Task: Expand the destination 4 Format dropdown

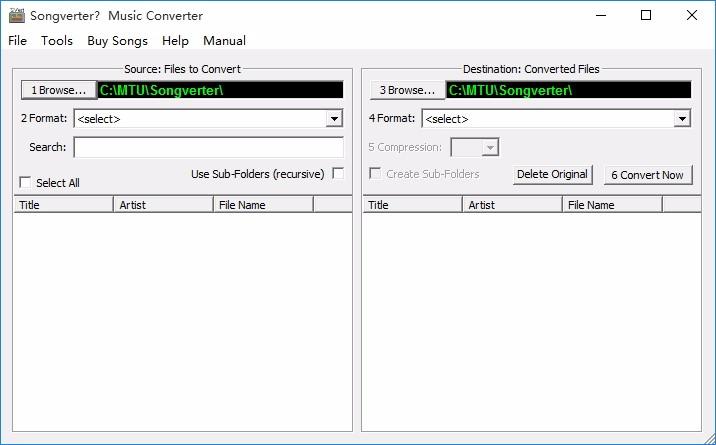Action: click(x=682, y=119)
